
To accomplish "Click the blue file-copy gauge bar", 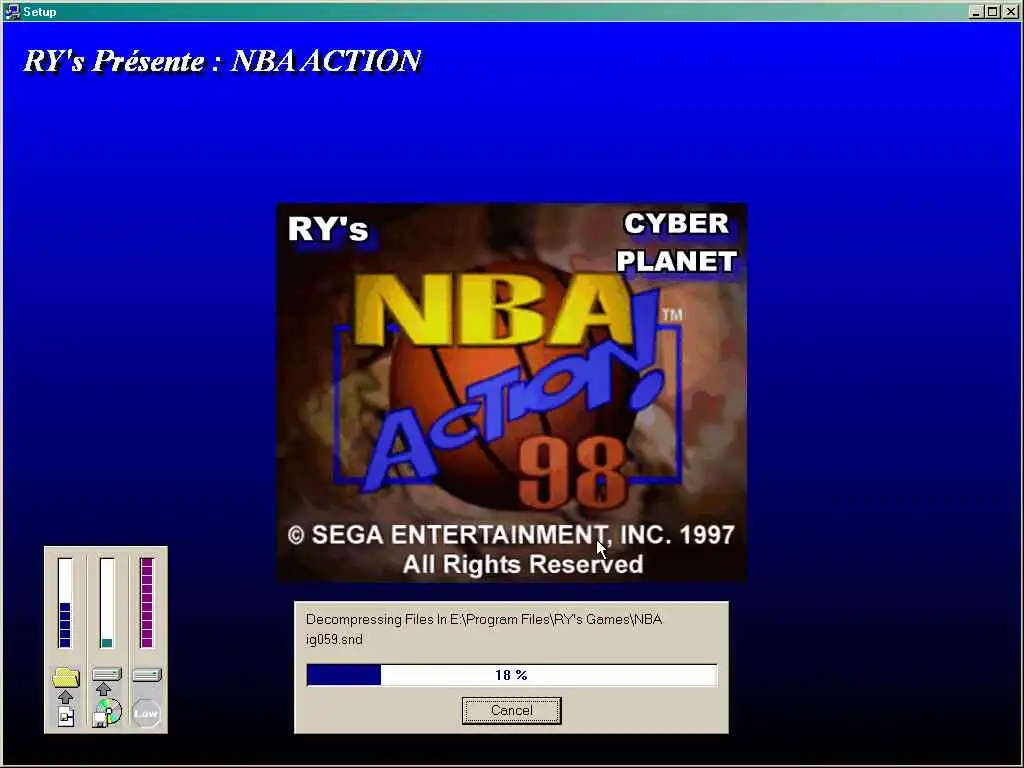I will tap(65, 603).
